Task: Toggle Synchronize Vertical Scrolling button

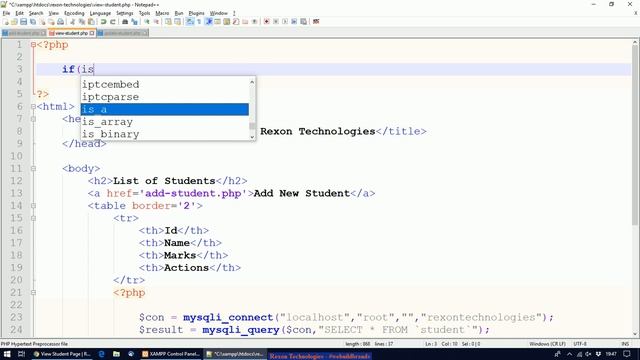Action: (168, 22)
